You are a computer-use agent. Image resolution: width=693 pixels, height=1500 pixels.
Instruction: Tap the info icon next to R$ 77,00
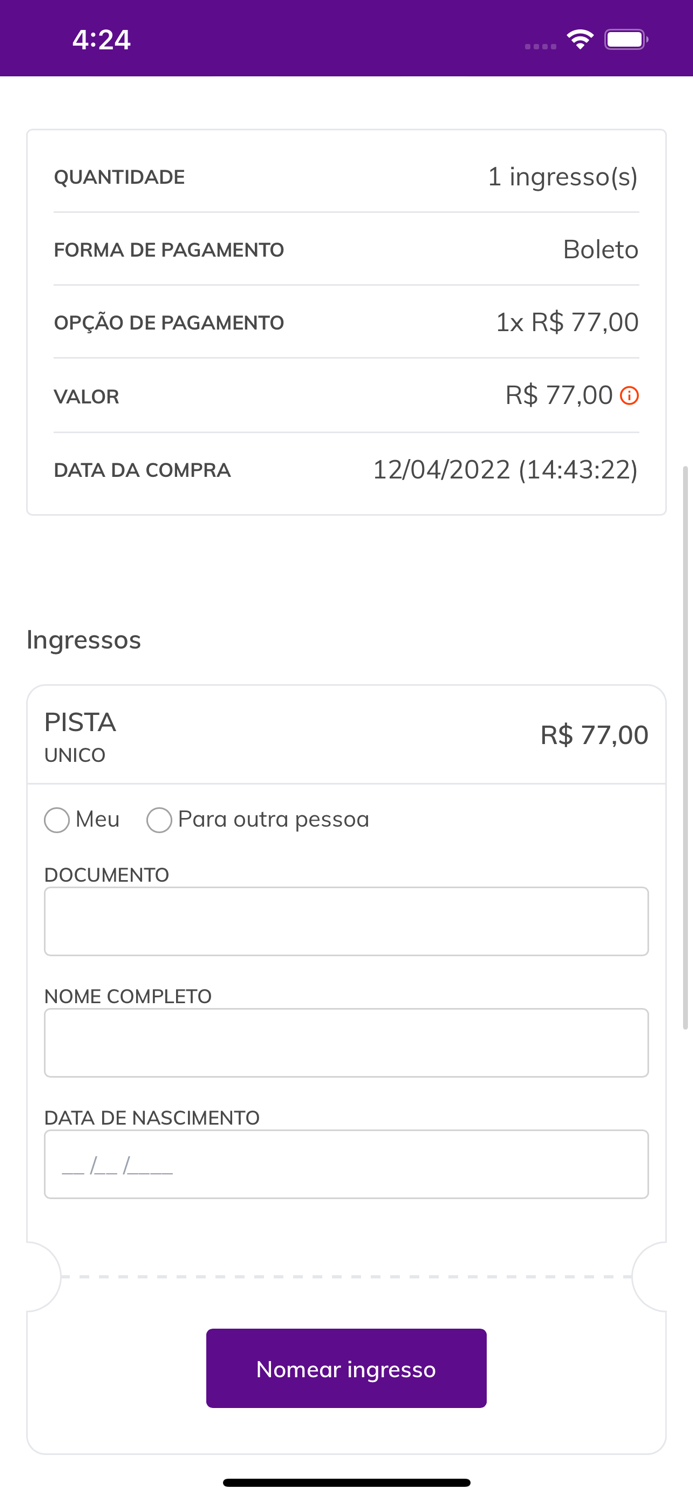tap(628, 396)
